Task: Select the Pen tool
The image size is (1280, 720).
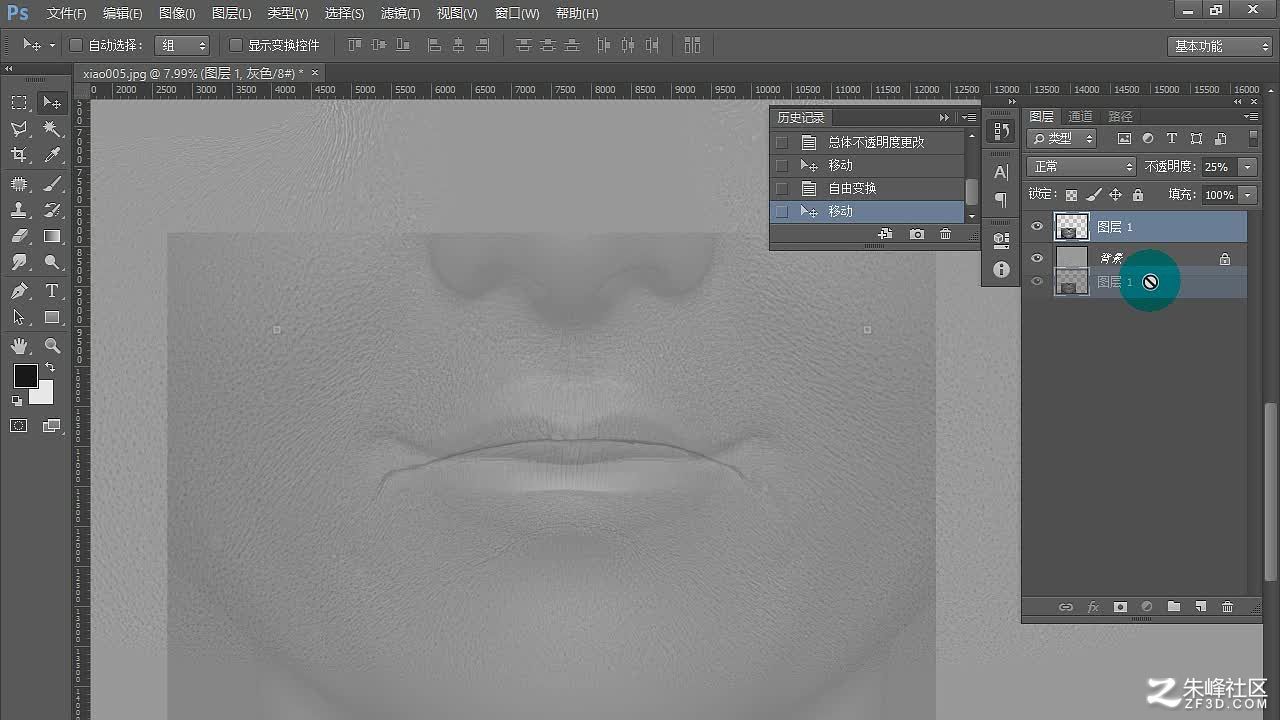Action: pos(19,291)
